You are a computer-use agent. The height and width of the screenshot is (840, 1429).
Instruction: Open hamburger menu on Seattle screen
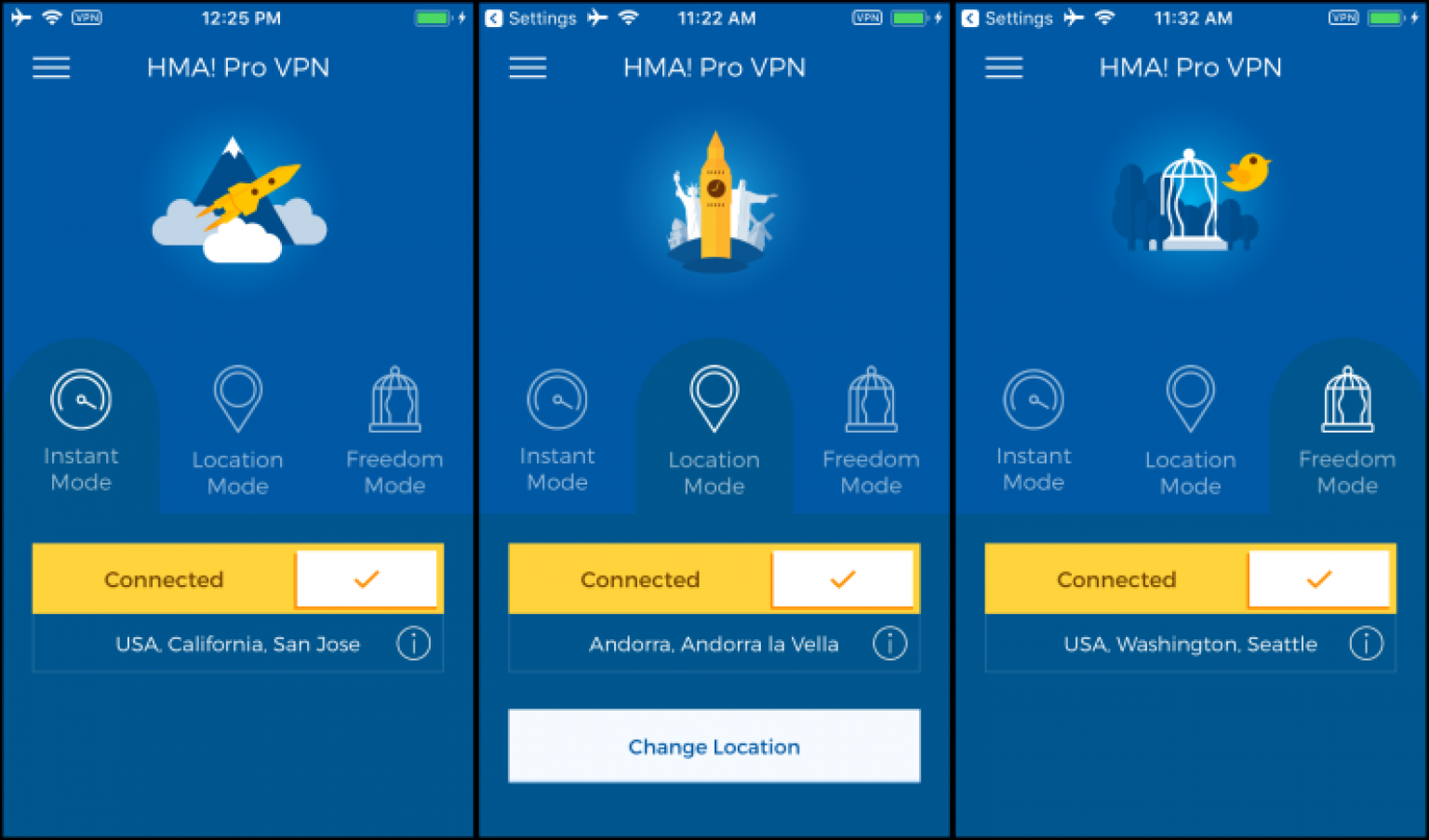(x=1004, y=68)
